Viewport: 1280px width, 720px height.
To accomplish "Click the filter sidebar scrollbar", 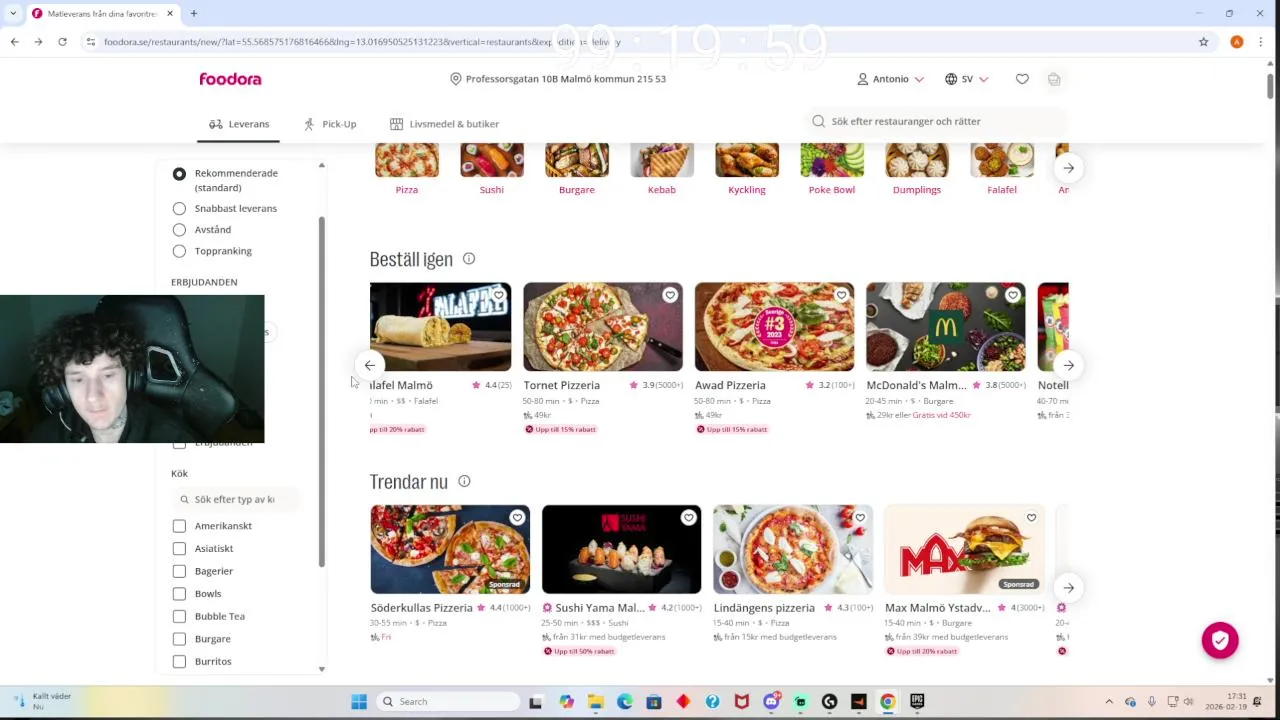I will [321, 392].
